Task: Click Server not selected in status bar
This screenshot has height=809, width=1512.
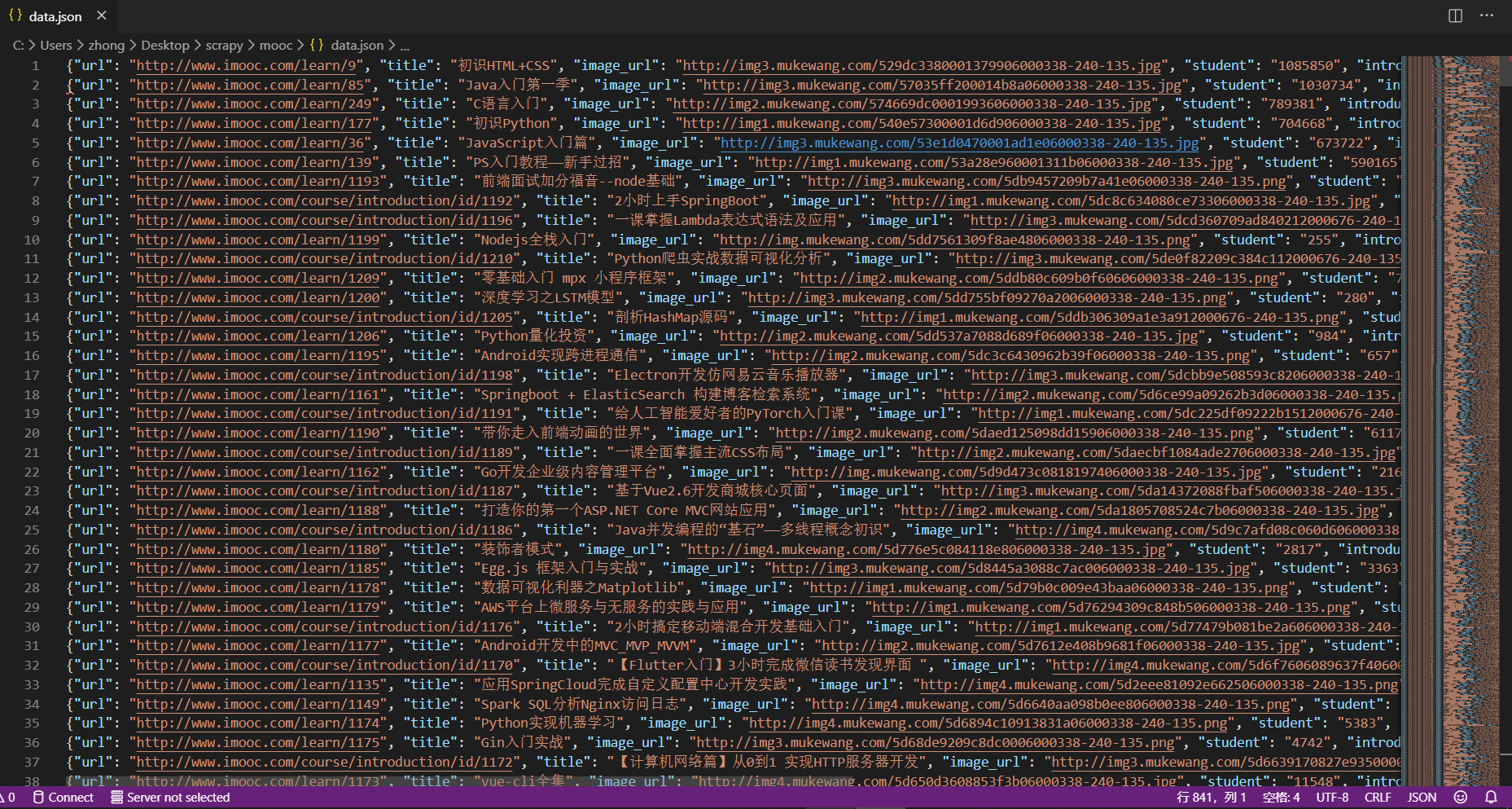Action: coord(170,798)
